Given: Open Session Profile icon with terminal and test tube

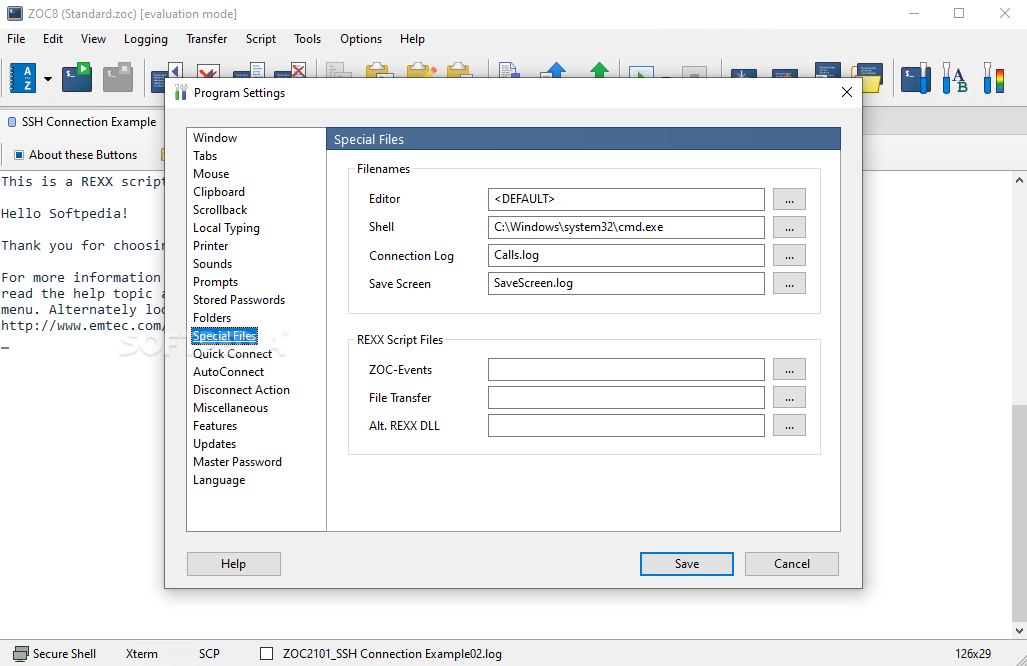Looking at the screenshot, I should (x=916, y=78).
